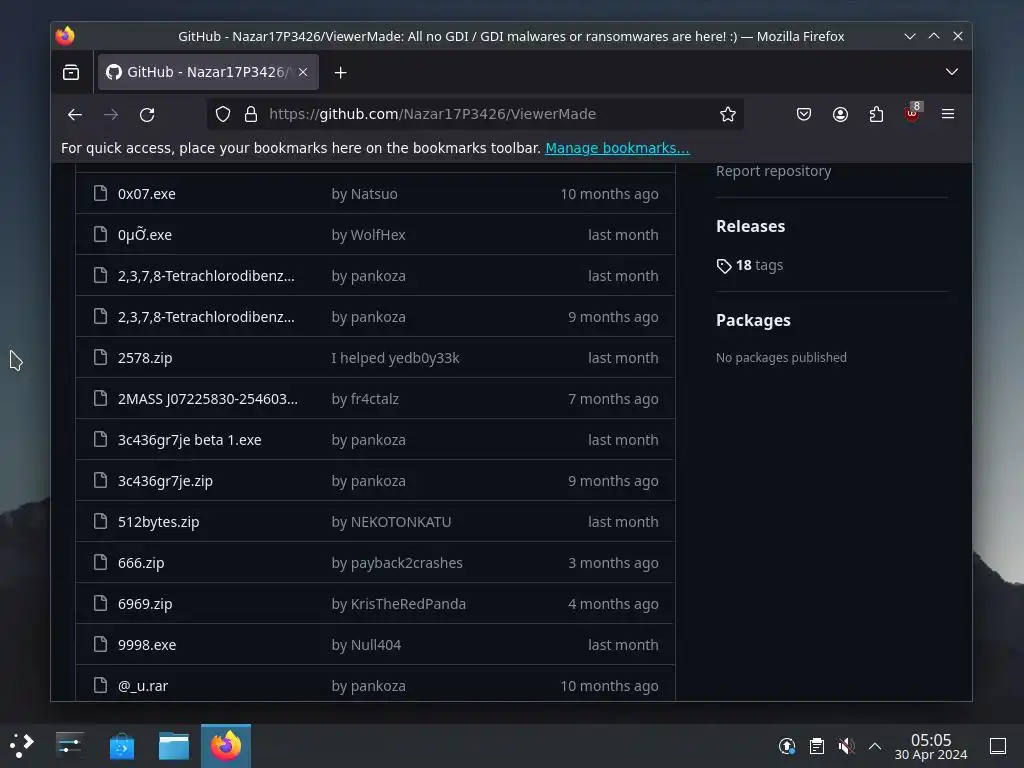This screenshot has width=1024, height=768.
Task: Click file icon beside 9998.exe
Action: pyautogui.click(x=100, y=645)
